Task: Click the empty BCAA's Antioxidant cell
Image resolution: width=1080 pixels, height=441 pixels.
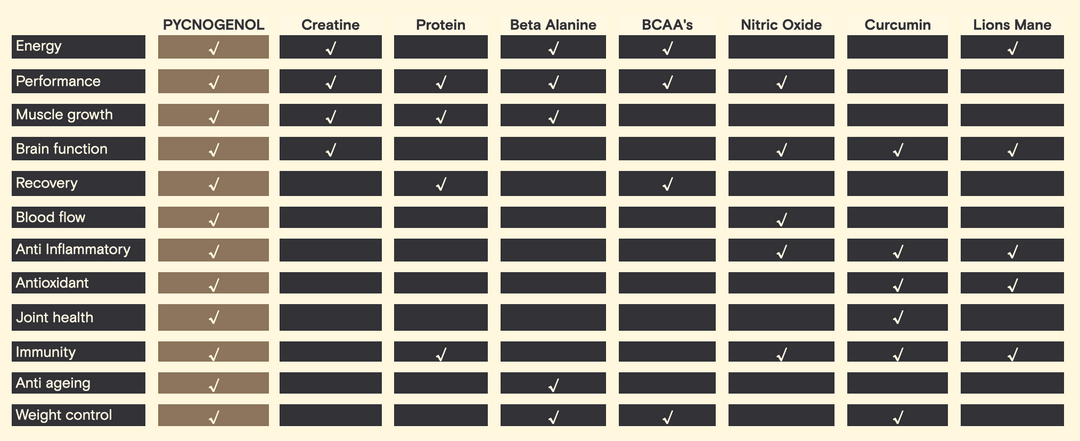Action: (x=667, y=284)
